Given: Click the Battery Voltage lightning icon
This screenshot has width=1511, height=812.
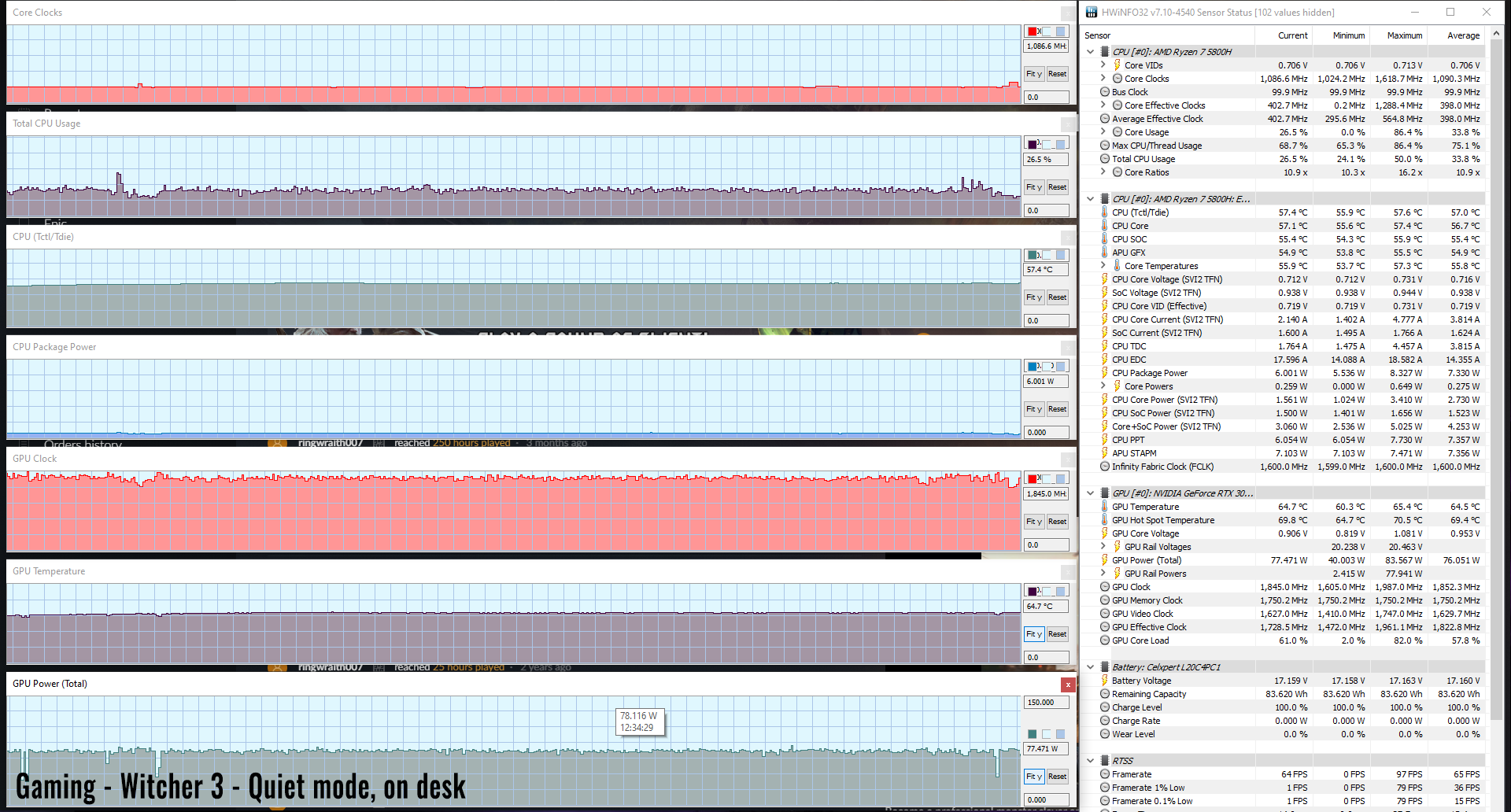Looking at the screenshot, I should click(1105, 681).
